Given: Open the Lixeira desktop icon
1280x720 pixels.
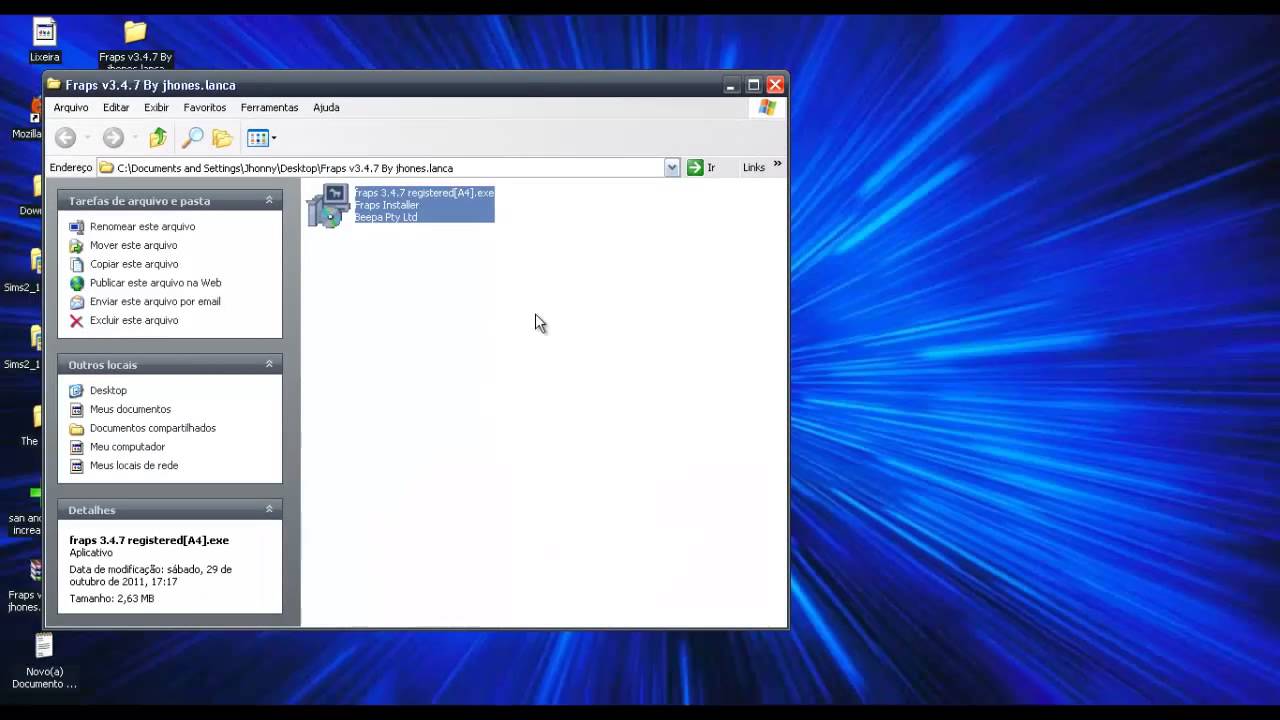Looking at the screenshot, I should coord(45,33).
